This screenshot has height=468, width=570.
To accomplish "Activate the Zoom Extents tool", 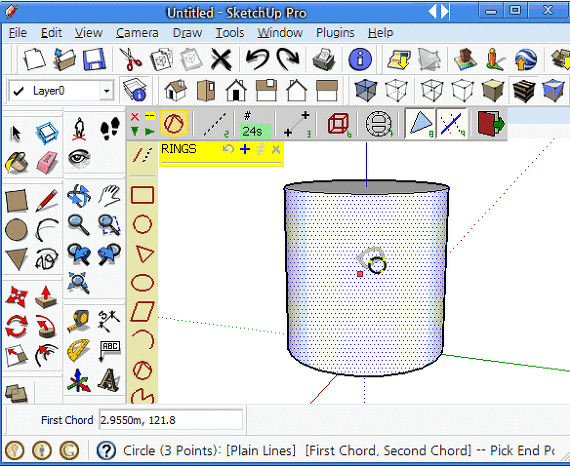I will point(79,283).
